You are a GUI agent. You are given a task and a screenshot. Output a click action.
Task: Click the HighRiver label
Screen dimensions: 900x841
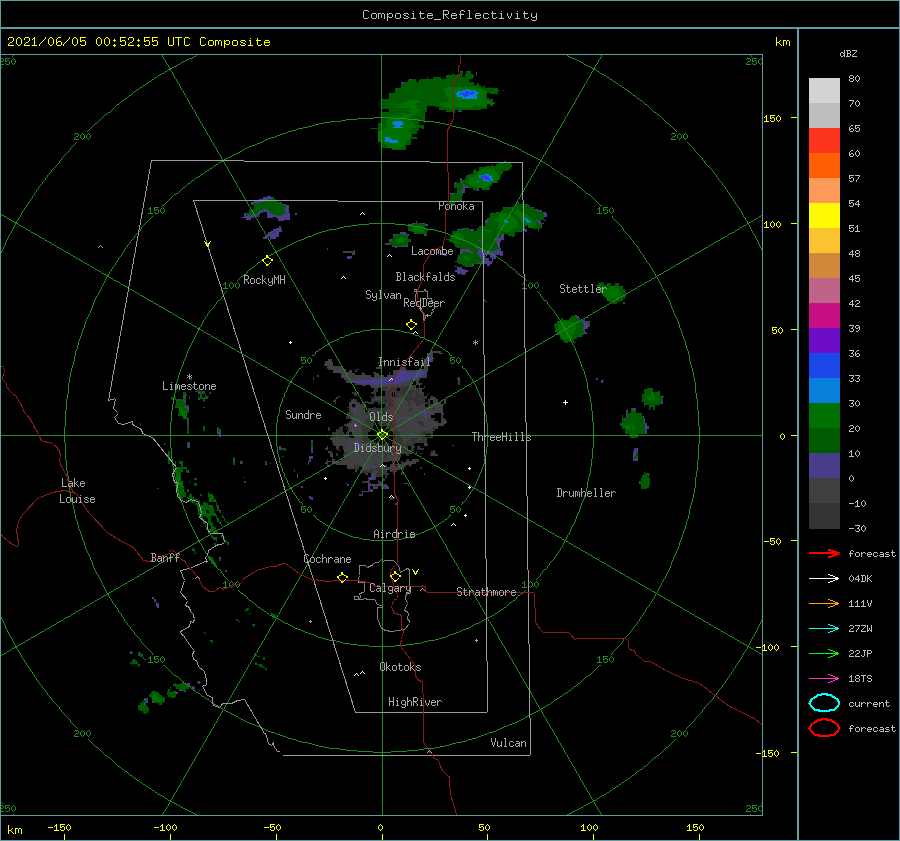(x=415, y=702)
